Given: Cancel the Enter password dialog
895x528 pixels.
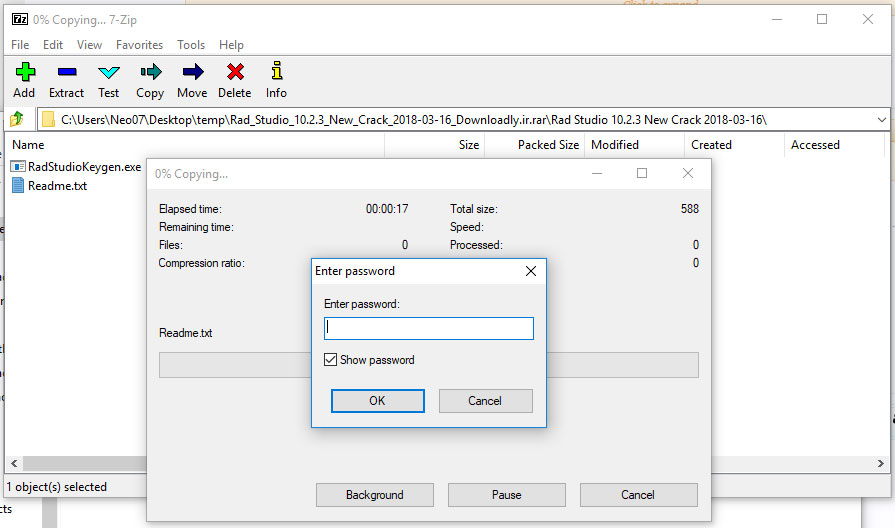Looking at the screenshot, I should coord(485,401).
